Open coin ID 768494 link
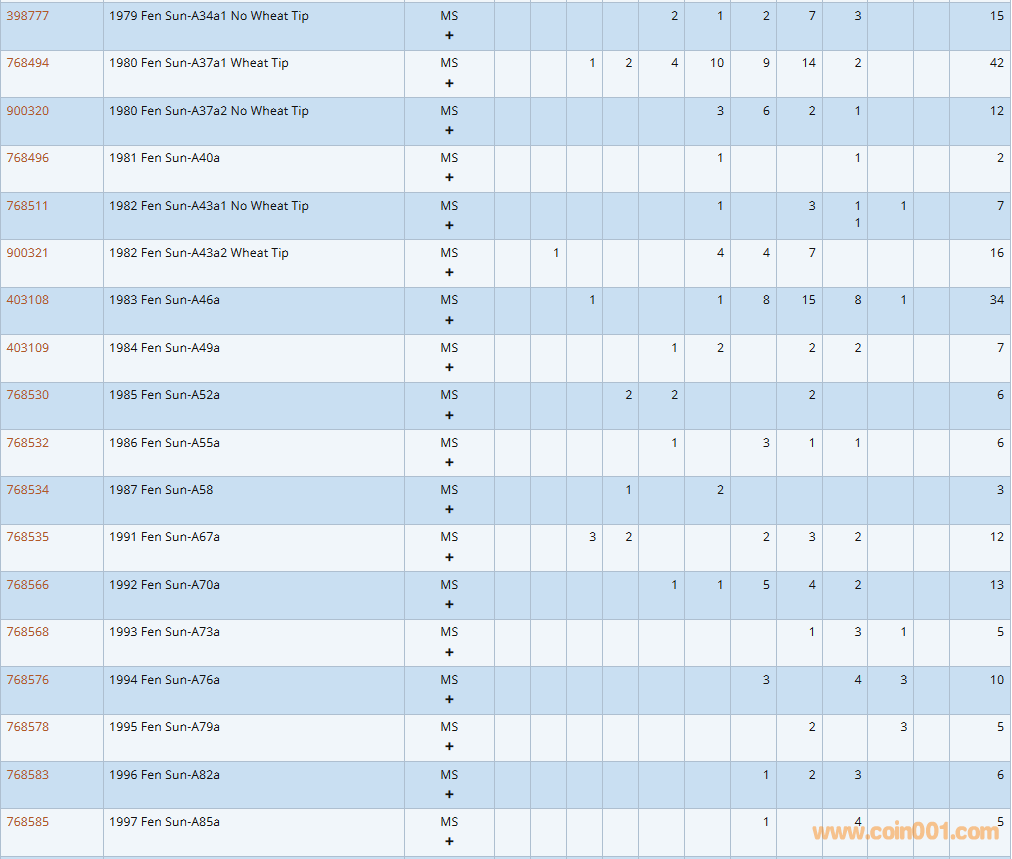 [x=28, y=63]
